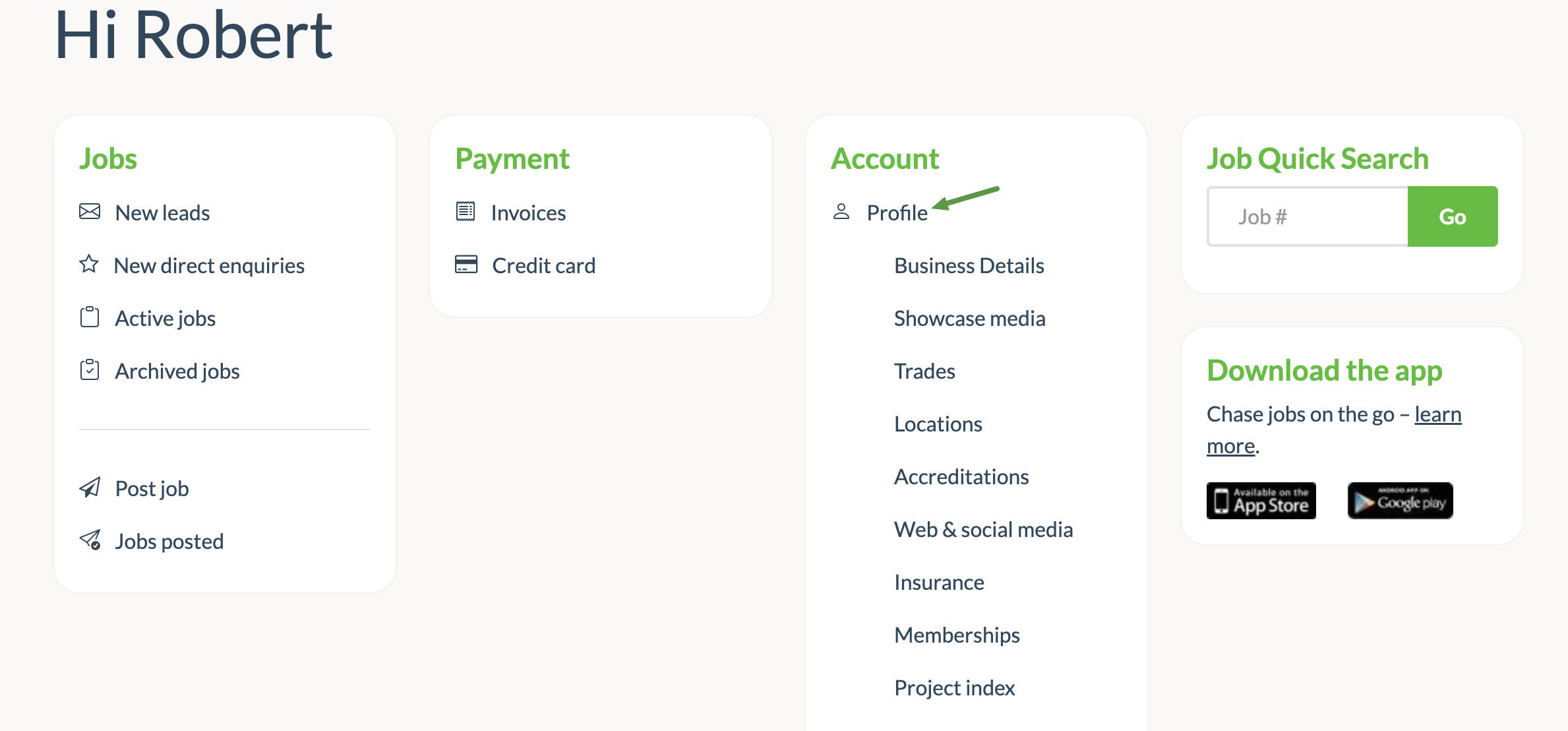This screenshot has height=731, width=1568.
Task: Click the Jobs posted plane icon
Action: pos(90,540)
